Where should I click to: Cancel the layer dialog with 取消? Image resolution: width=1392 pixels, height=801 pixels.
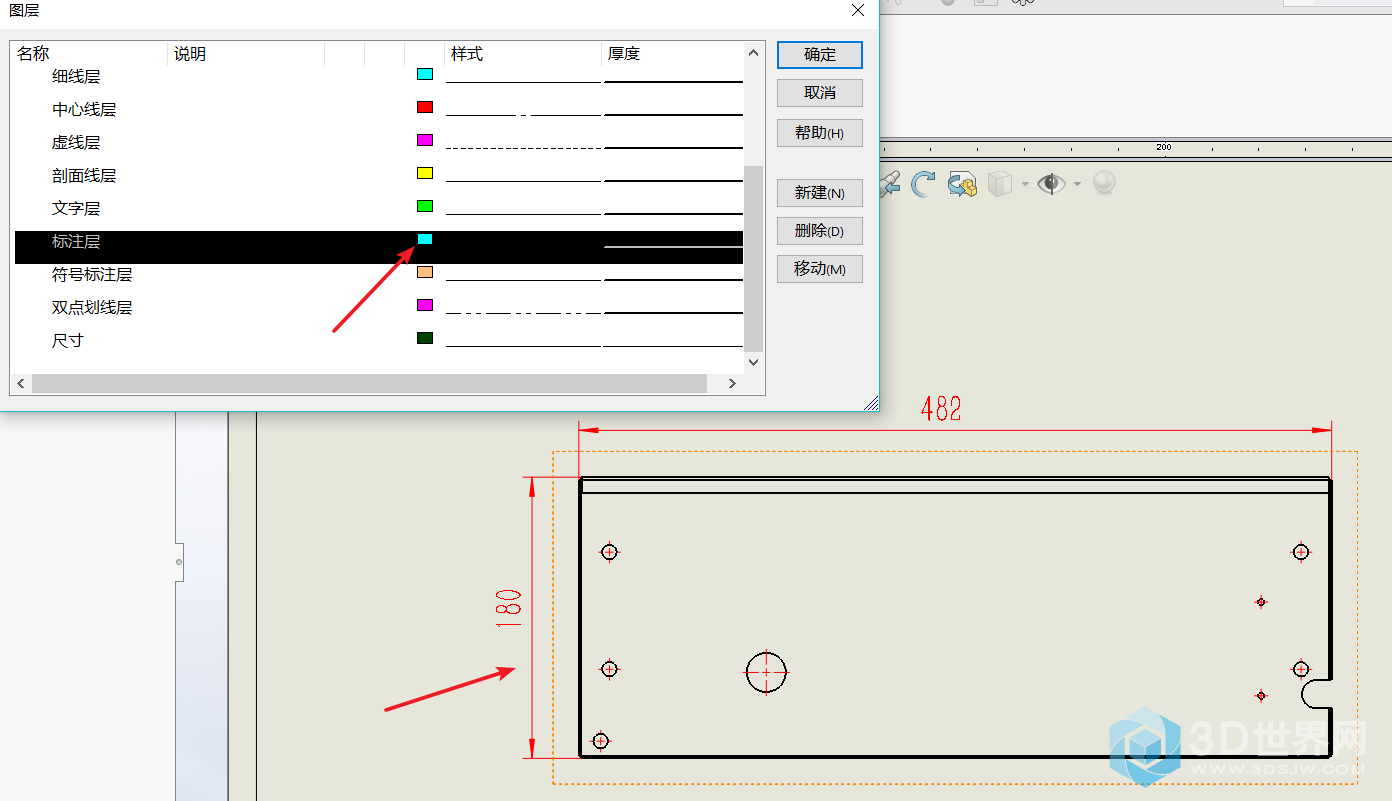[x=820, y=93]
